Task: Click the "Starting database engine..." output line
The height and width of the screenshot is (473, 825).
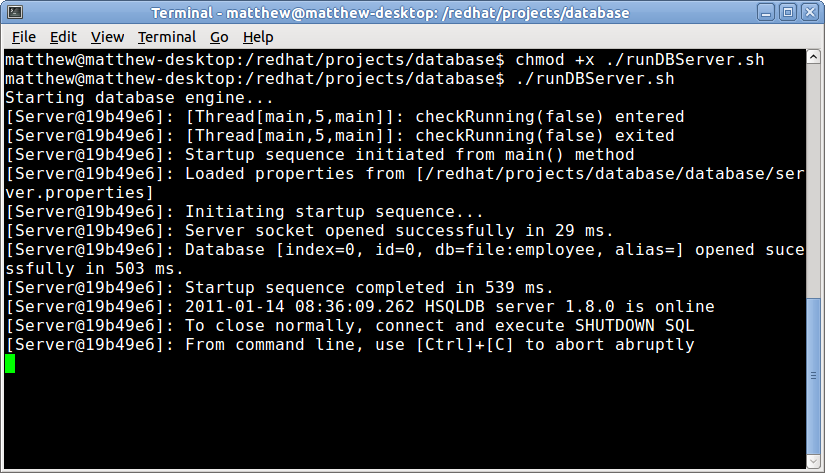Action: coord(139,98)
